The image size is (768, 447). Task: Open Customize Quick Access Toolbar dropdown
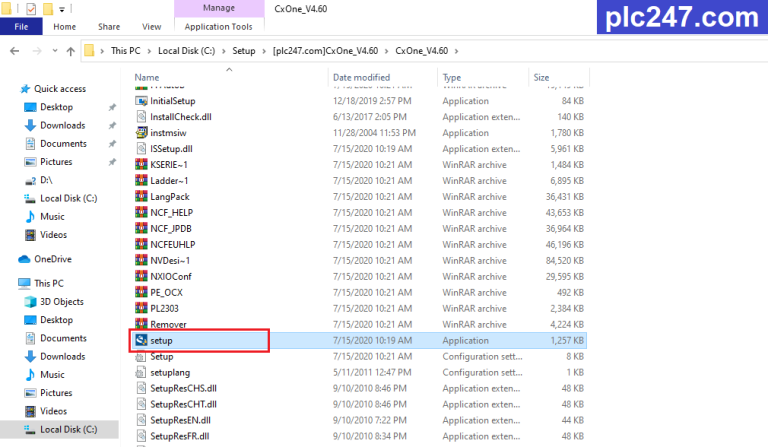coord(62,9)
